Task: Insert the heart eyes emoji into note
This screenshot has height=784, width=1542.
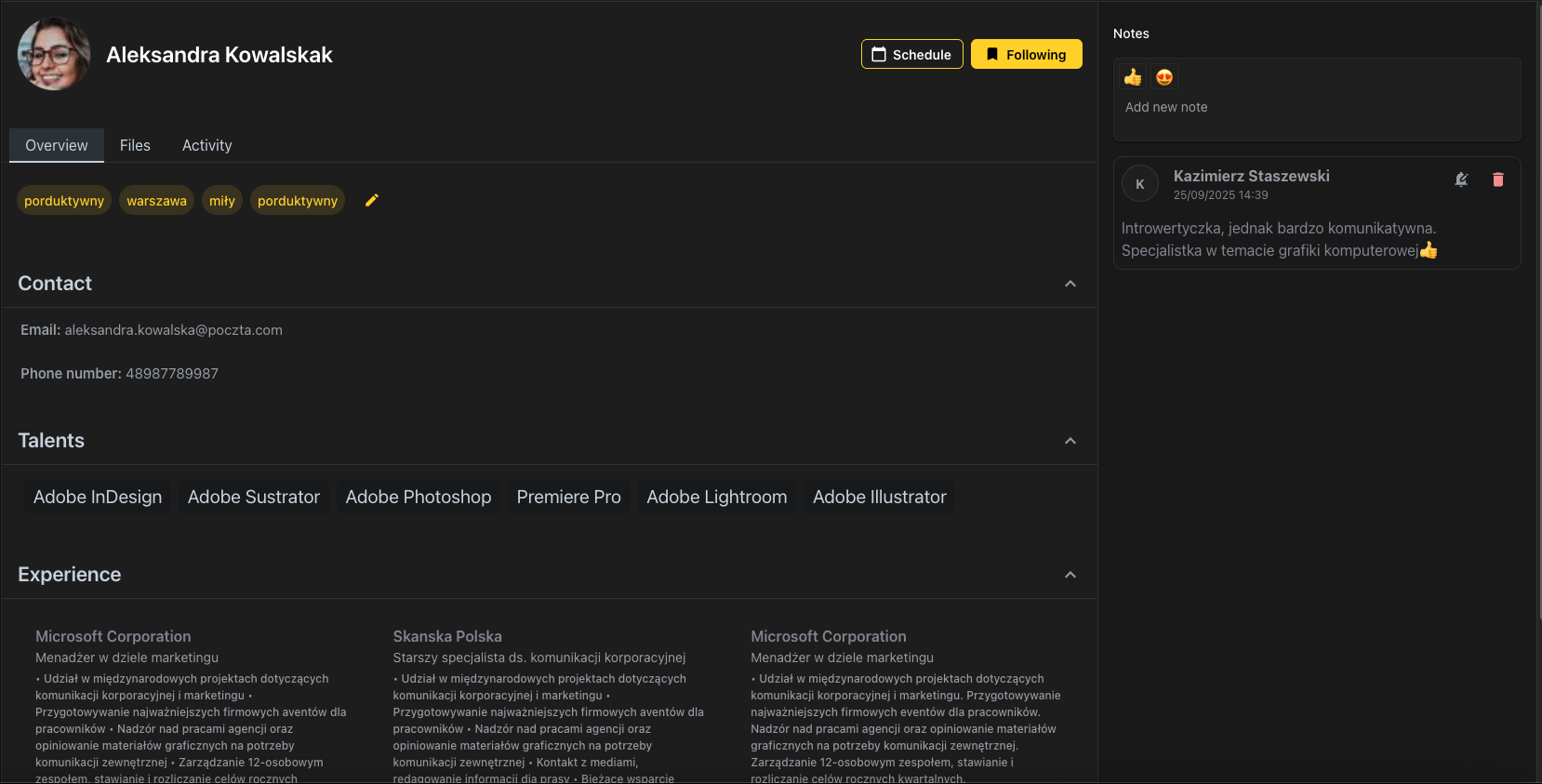Action: [1164, 77]
